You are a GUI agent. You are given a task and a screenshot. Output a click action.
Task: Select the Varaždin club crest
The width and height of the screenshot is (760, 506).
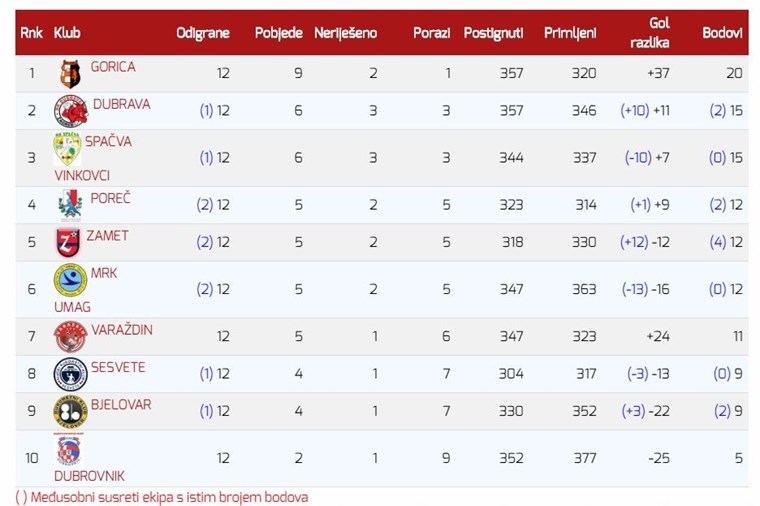point(70,336)
